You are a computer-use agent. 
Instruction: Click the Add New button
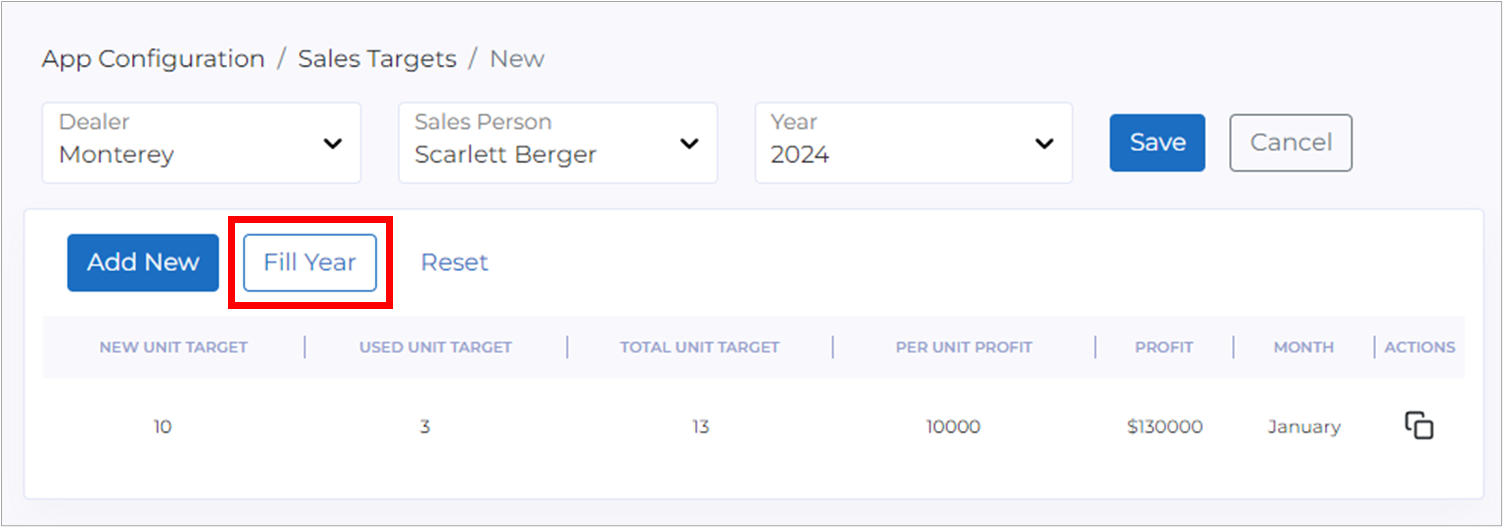(143, 262)
